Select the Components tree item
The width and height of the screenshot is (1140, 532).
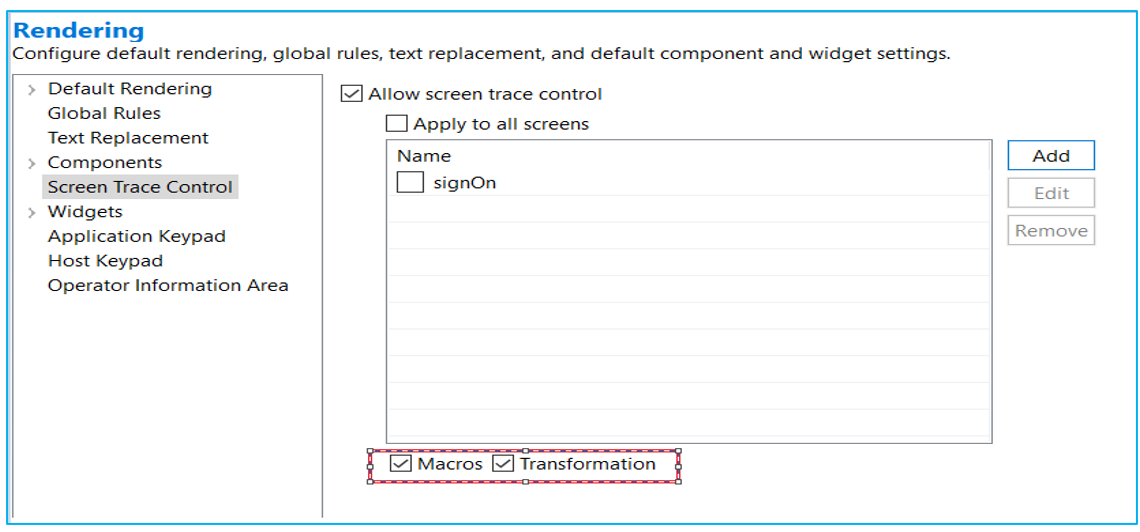coord(105,162)
